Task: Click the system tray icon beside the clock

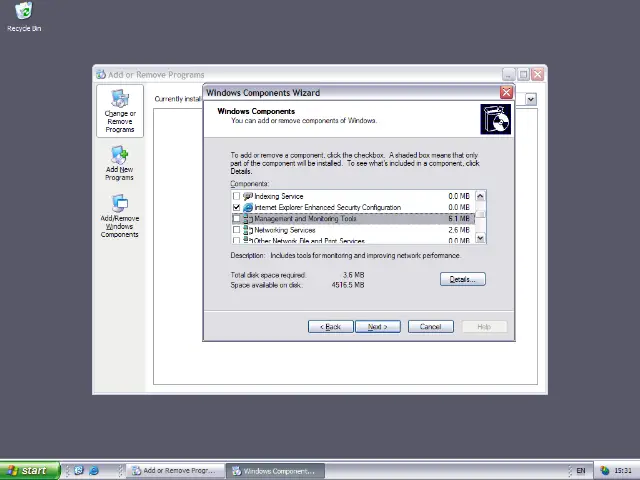Action: click(604, 471)
